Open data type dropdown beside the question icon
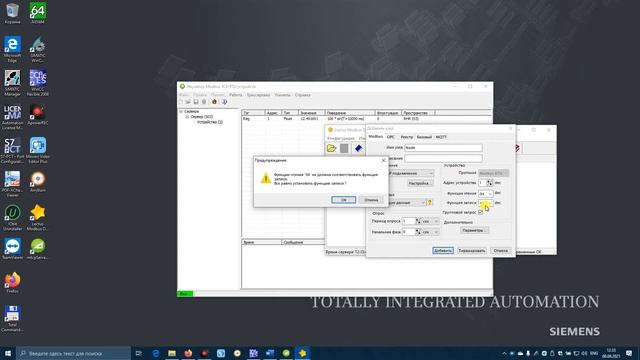The height and width of the screenshot is (360, 640). click(x=406, y=202)
